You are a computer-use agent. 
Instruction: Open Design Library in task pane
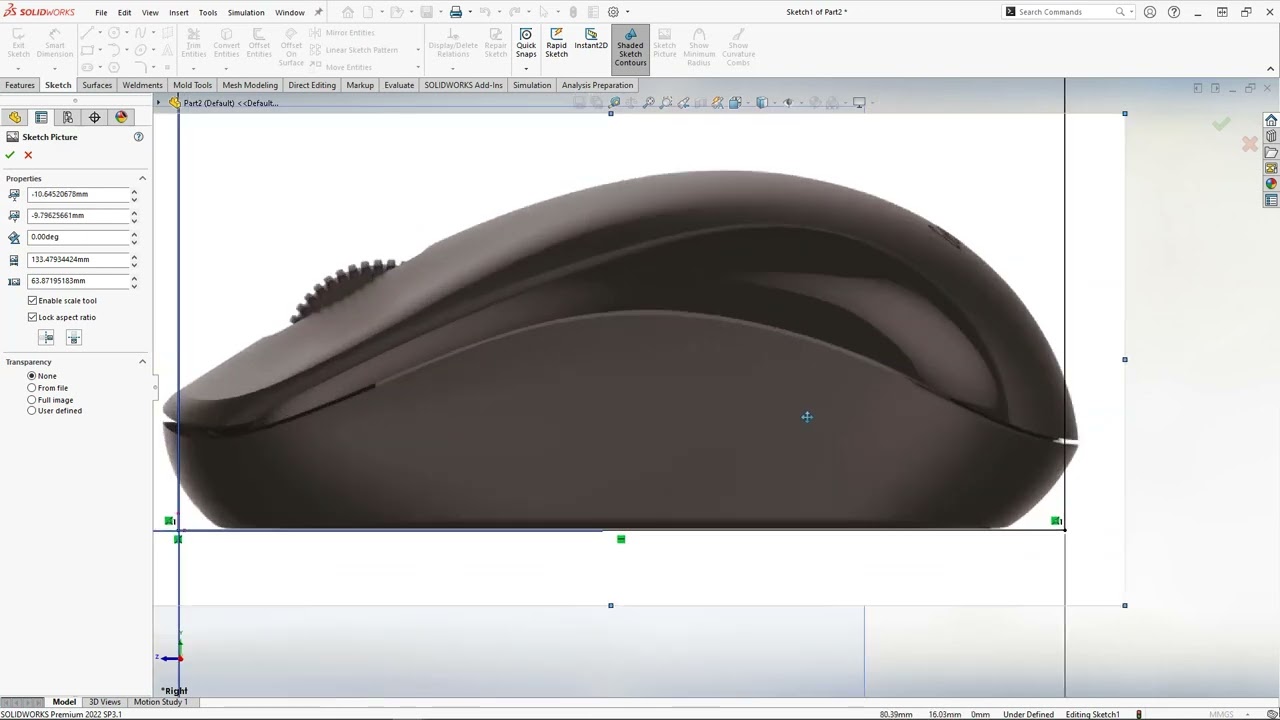pos(1271,136)
